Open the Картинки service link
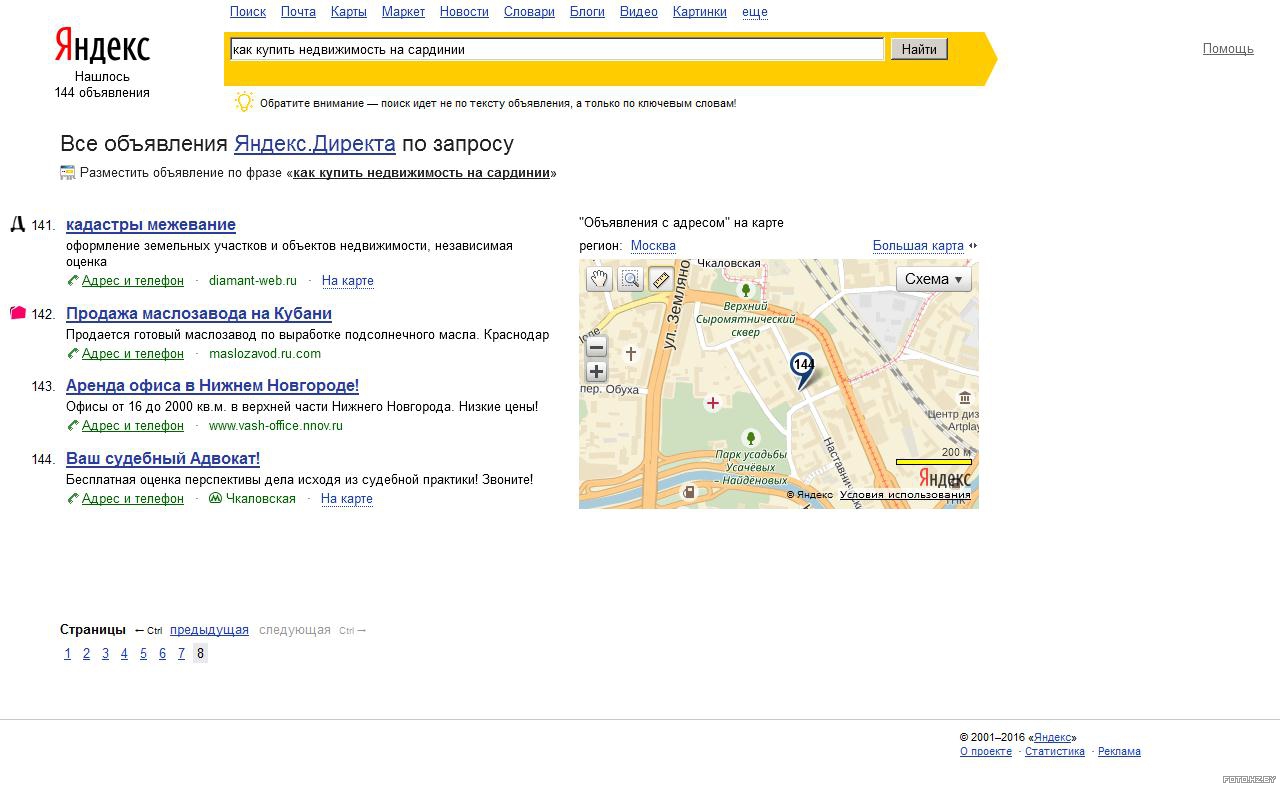 point(700,12)
